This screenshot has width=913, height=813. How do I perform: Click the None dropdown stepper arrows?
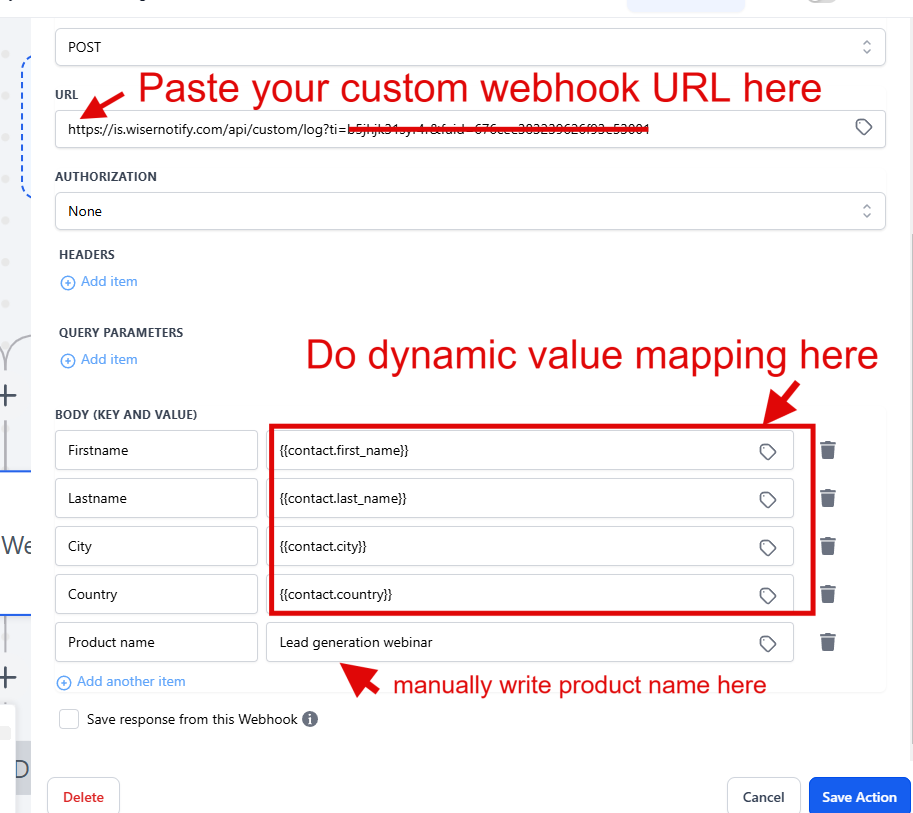866,211
